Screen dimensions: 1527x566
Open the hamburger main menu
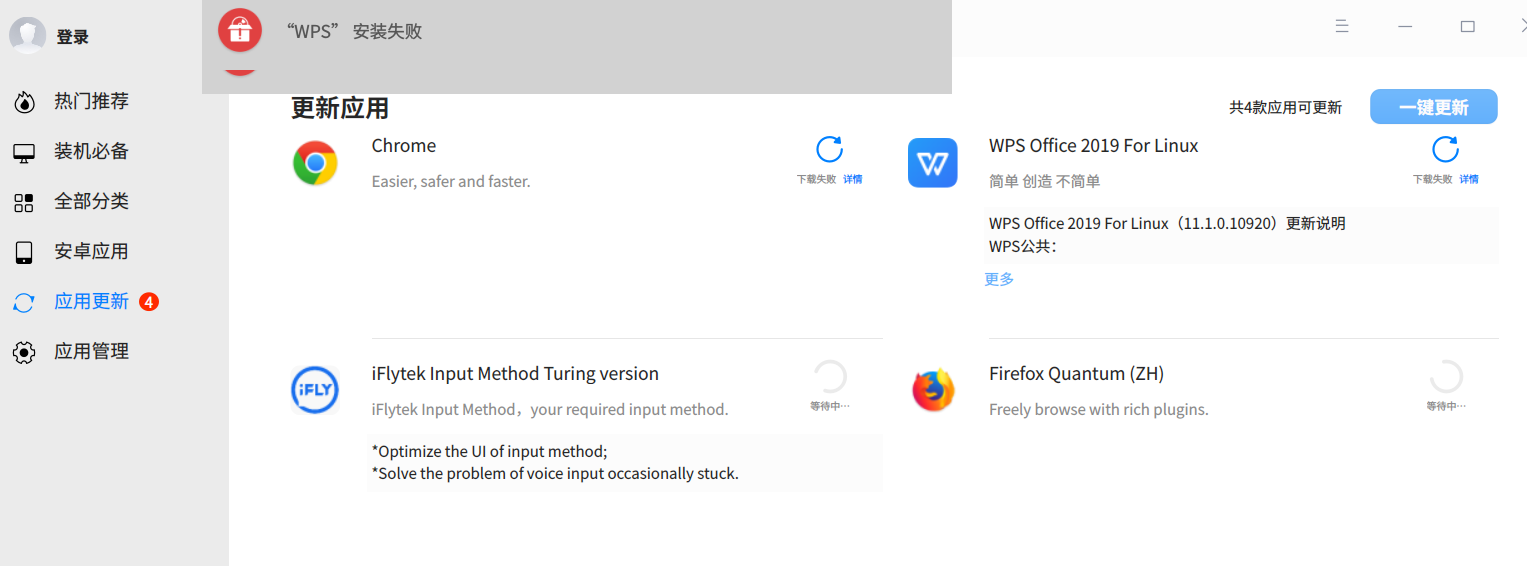click(x=1342, y=27)
